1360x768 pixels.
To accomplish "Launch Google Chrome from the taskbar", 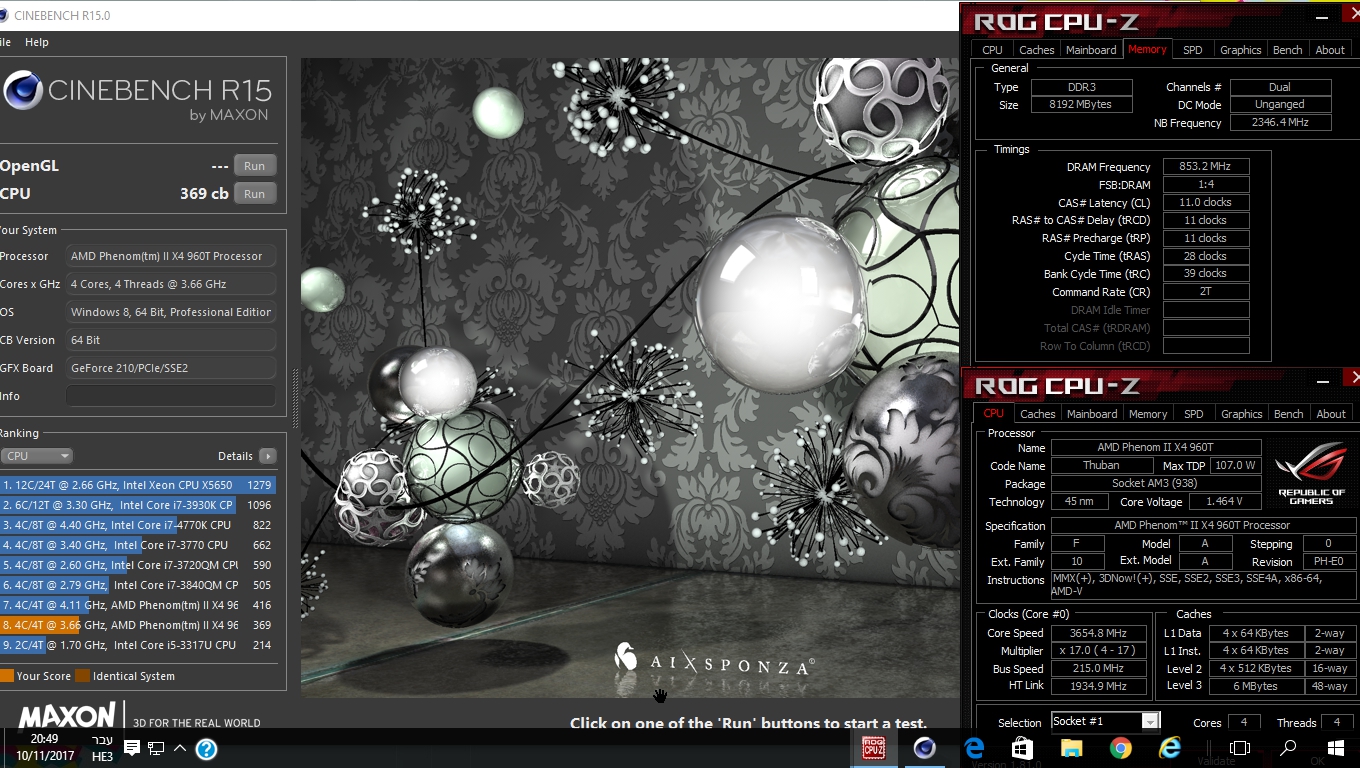I will [1120, 748].
